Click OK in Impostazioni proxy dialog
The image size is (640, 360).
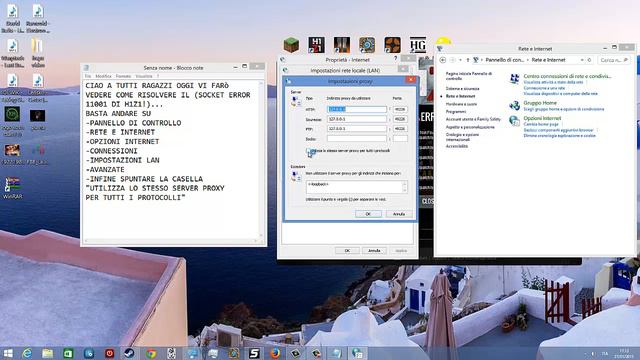(368, 214)
